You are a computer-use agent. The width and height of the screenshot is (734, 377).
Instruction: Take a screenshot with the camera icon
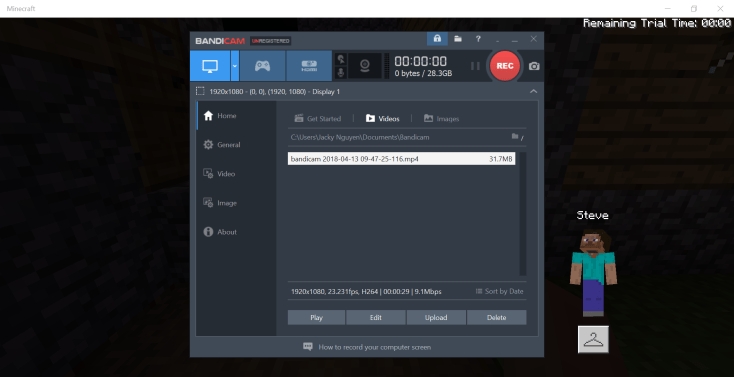coord(534,66)
